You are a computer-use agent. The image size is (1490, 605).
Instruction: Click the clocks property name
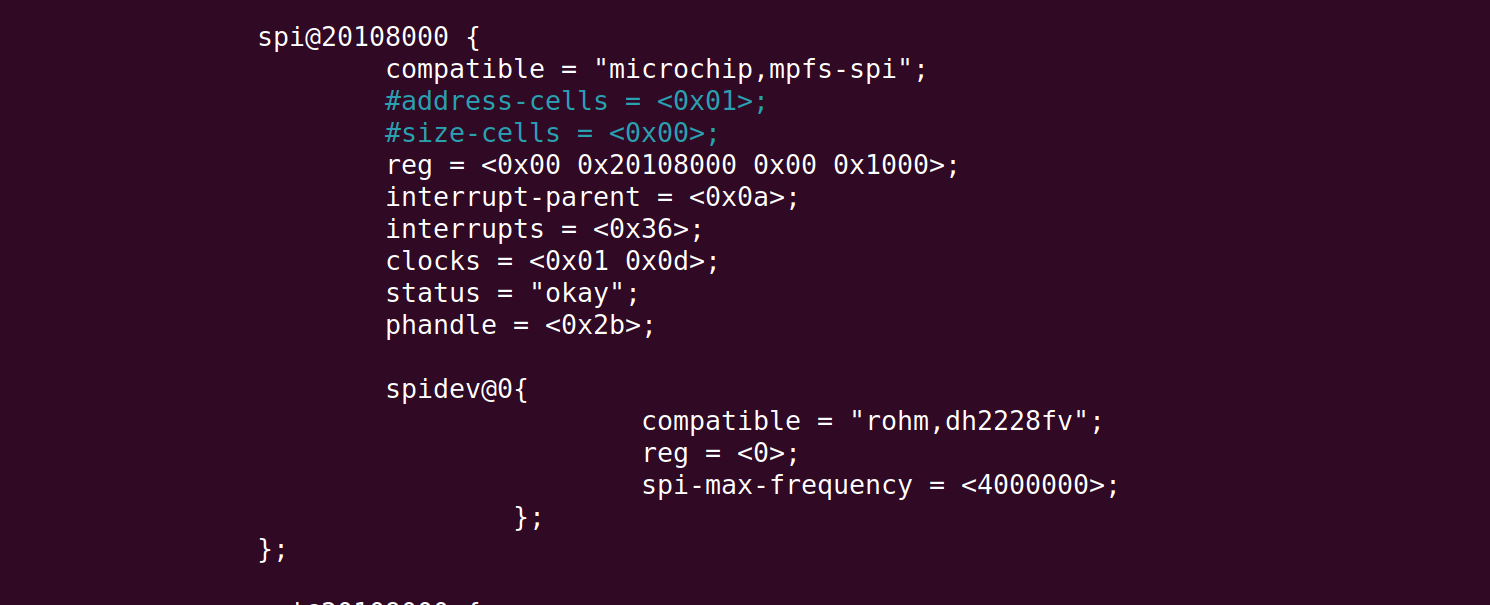pyautogui.click(x=433, y=262)
